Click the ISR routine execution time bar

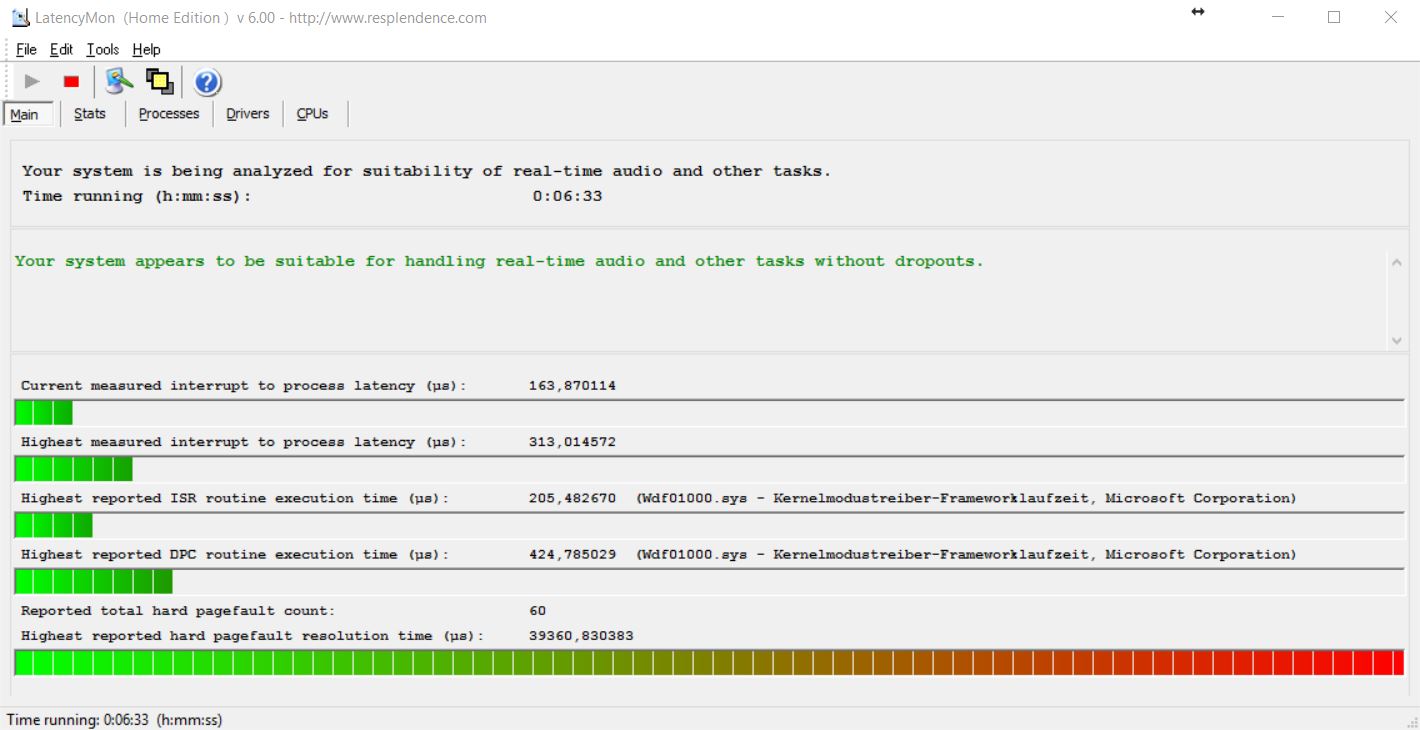coord(709,525)
